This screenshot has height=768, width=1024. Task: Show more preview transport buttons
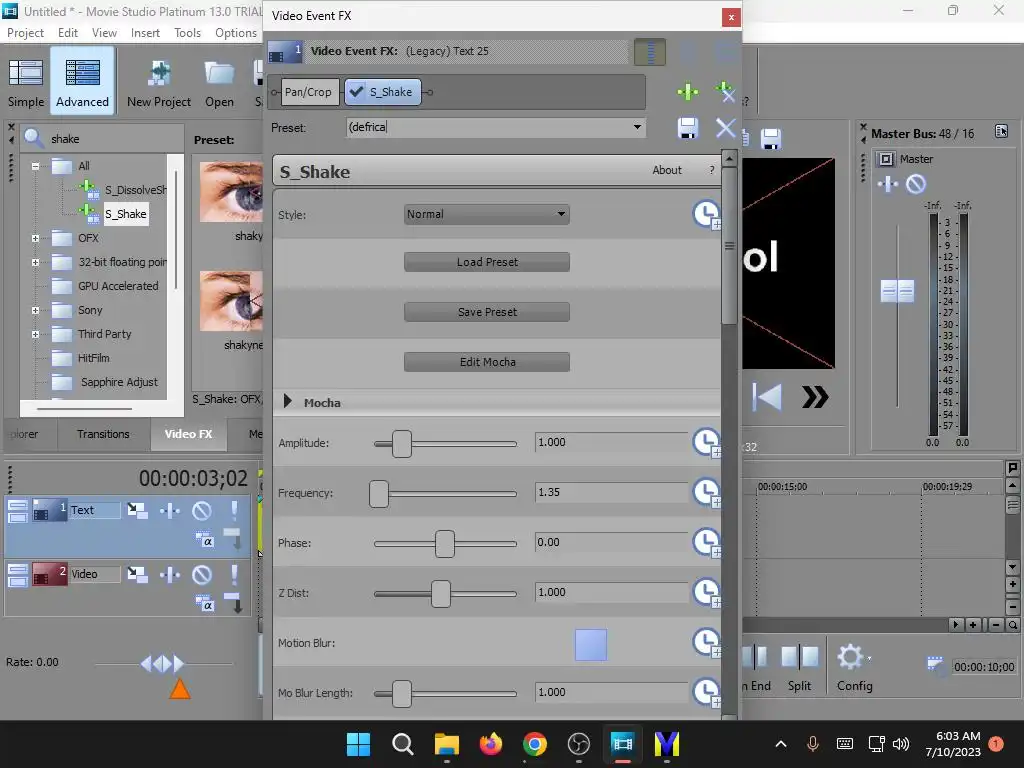point(815,397)
